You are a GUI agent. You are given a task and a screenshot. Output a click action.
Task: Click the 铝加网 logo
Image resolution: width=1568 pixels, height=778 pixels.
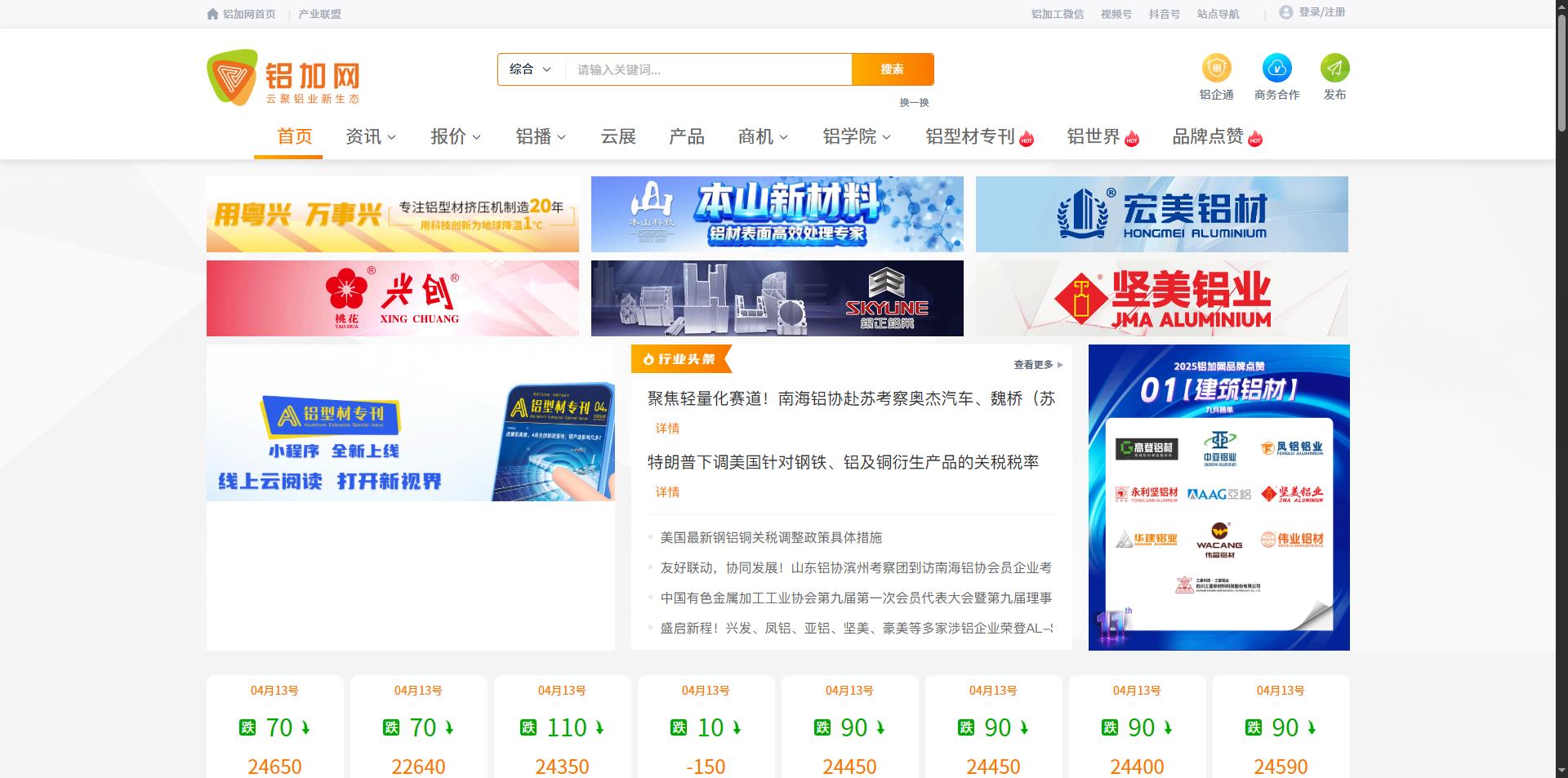click(283, 78)
